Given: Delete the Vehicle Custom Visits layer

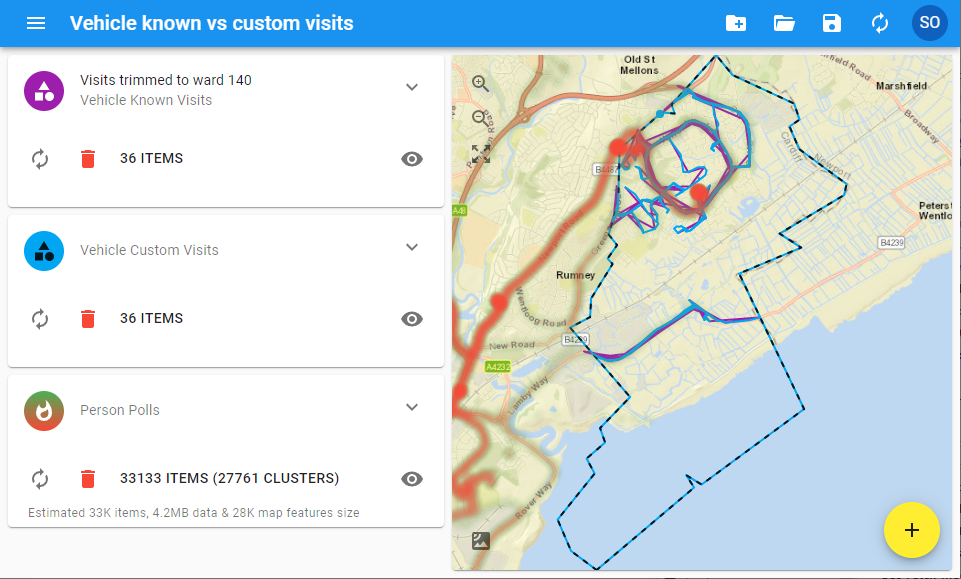Looking at the screenshot, I should (88, 319).
